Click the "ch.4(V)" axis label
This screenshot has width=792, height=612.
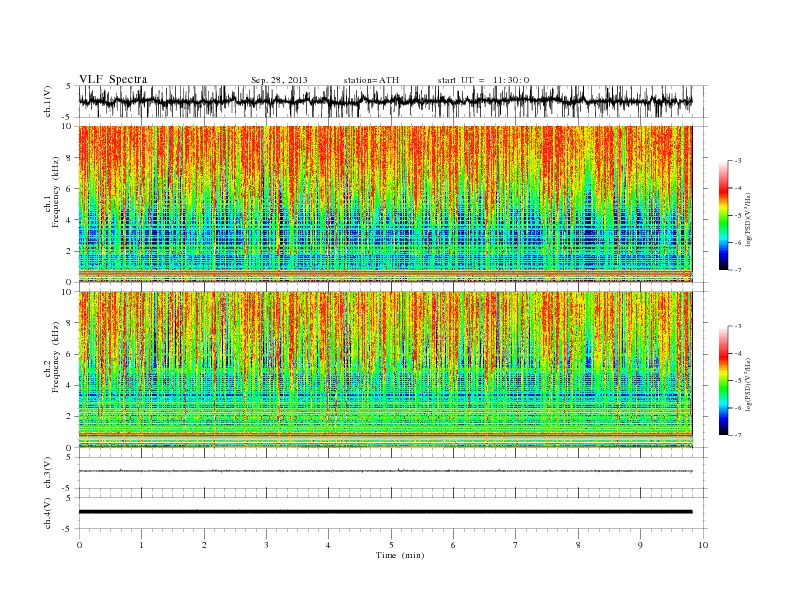pyautogui.click(x=48, y=513)
